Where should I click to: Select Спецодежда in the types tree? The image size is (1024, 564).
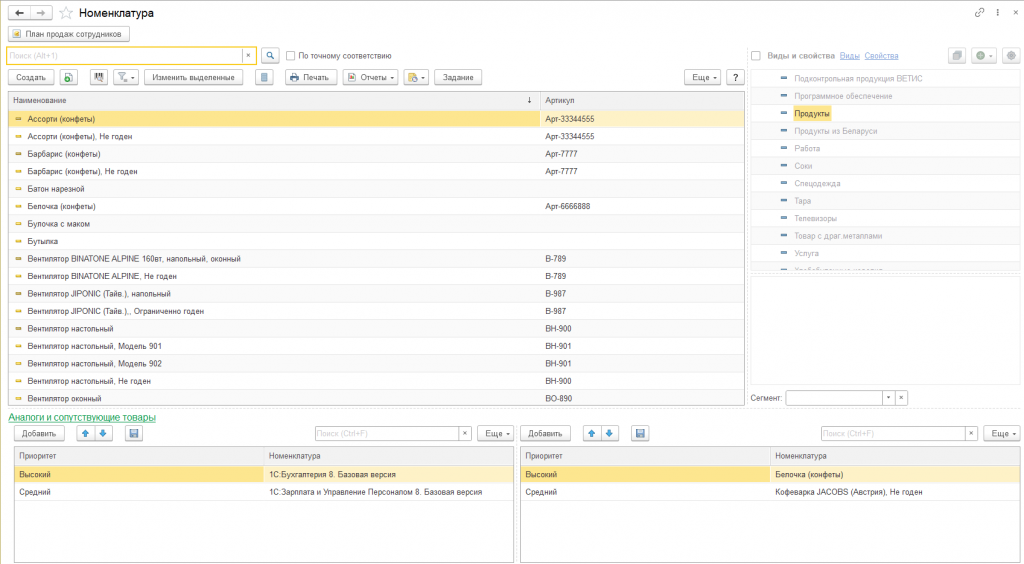pos(817,183)
